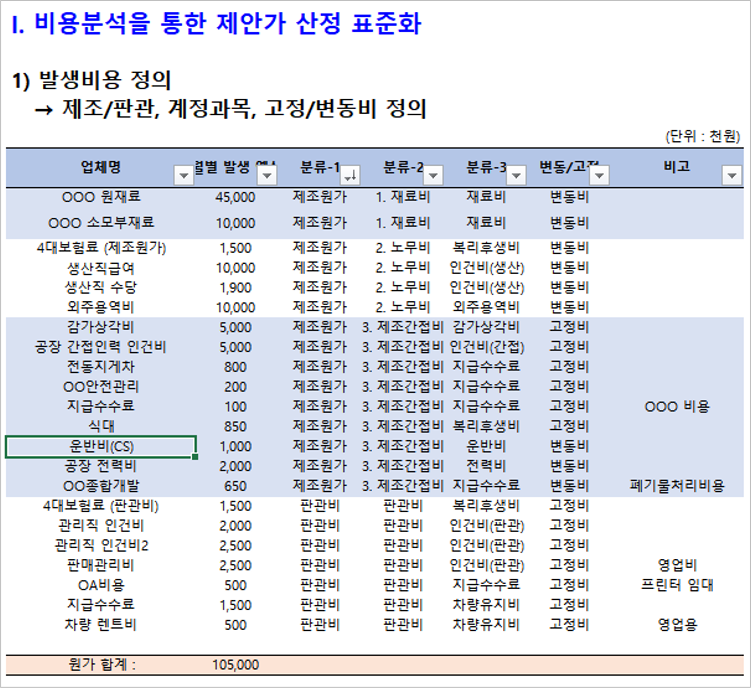This screenshot has width=751, height=688.
Task: Select the amount cell 850
Action: 235,426
